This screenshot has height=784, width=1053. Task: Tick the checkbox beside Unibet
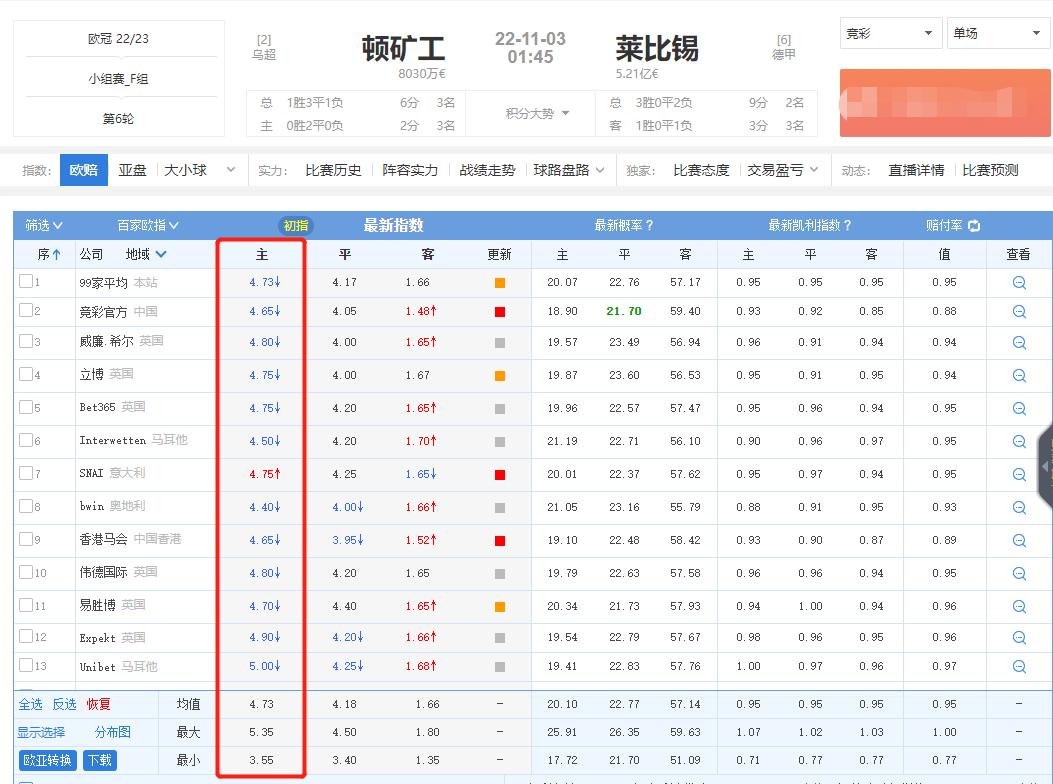point(25,666)
